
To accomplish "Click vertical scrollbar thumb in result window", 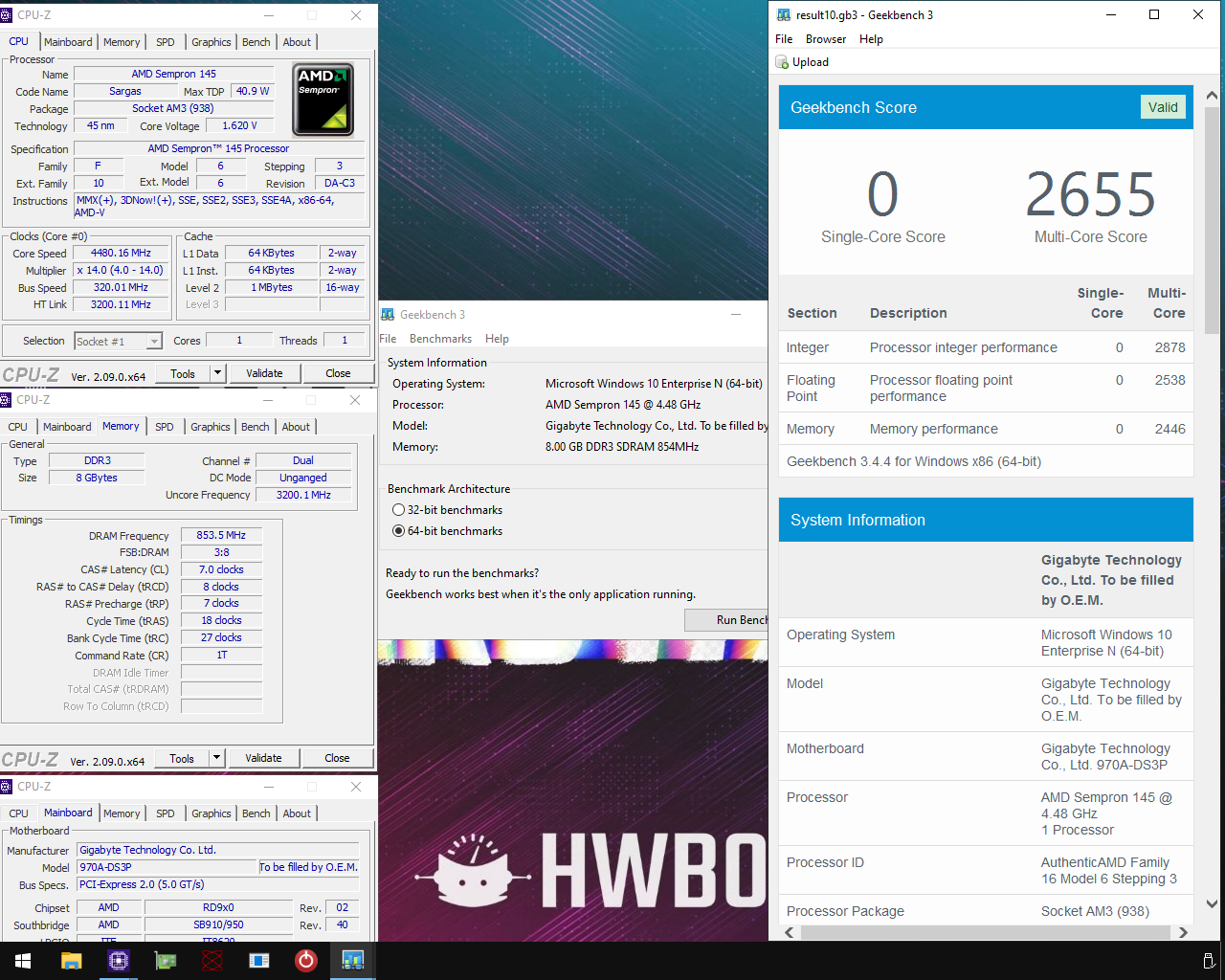I will [x=1211, y=220].
